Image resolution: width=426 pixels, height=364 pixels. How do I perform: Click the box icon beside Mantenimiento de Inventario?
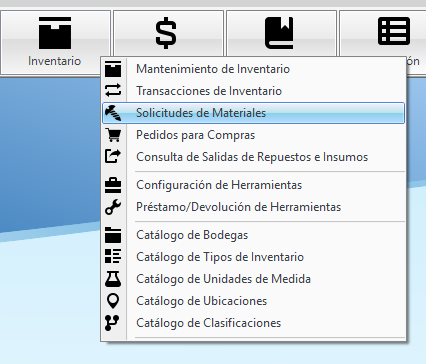[x=113, y=69]
